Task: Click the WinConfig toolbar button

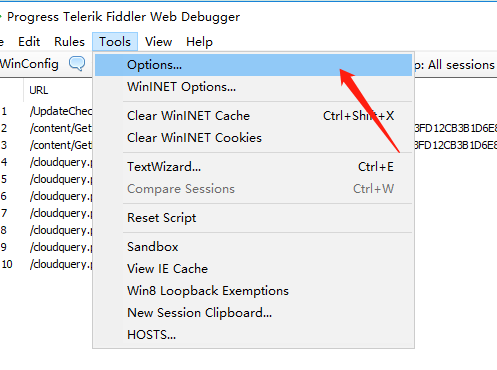Action: pyautogui.click(x=29, y=64)
